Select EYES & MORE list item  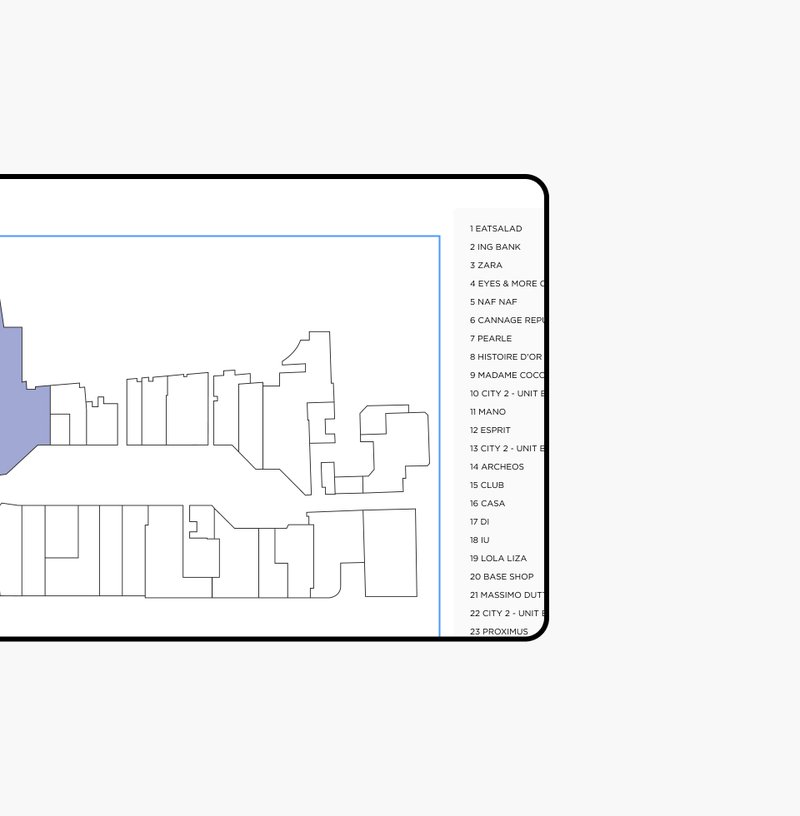pos(506,284)
